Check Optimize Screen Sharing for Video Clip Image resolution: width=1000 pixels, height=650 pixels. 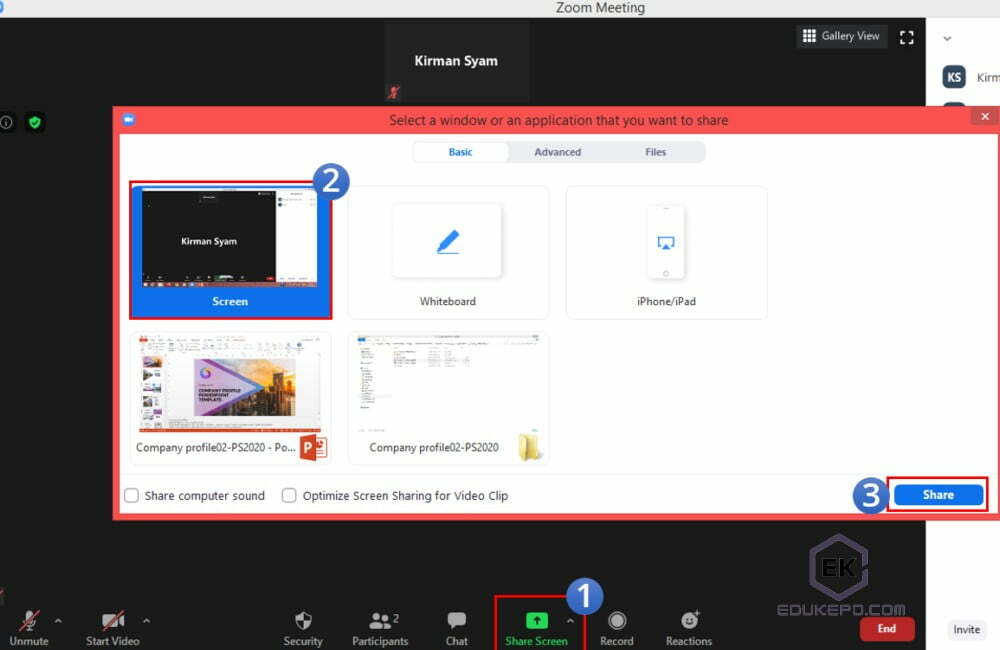289,495
